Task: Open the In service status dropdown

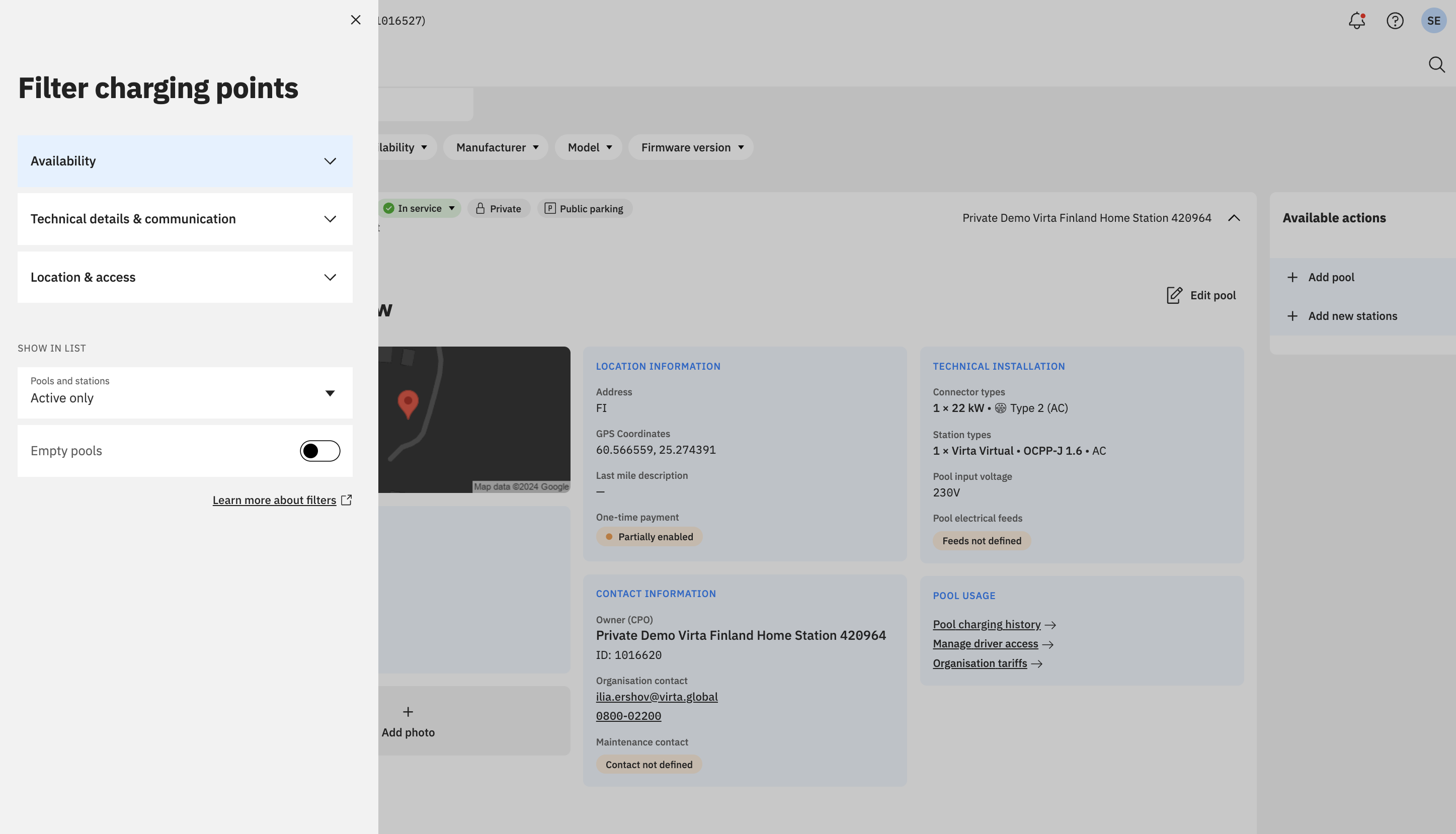Action: [x=419, y=208]
